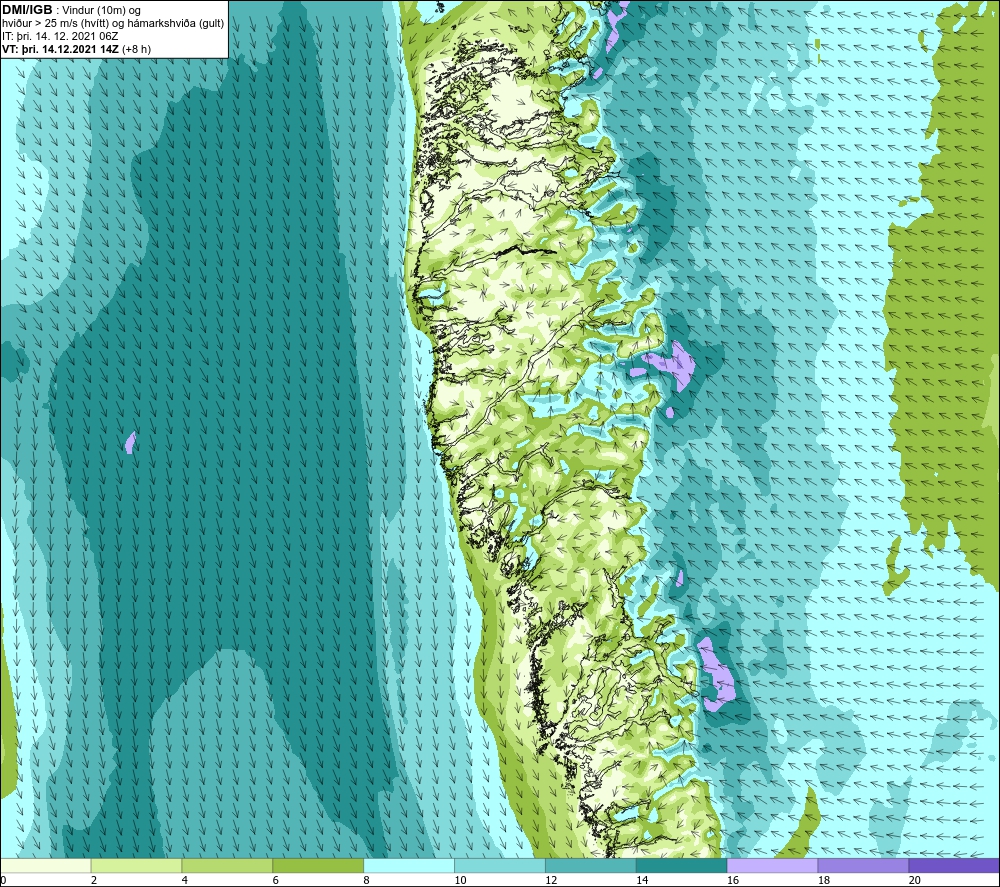This screenshot has height=887, width=1000.
Task: Click the legend tick label '0'
Action: pos(3,881)
